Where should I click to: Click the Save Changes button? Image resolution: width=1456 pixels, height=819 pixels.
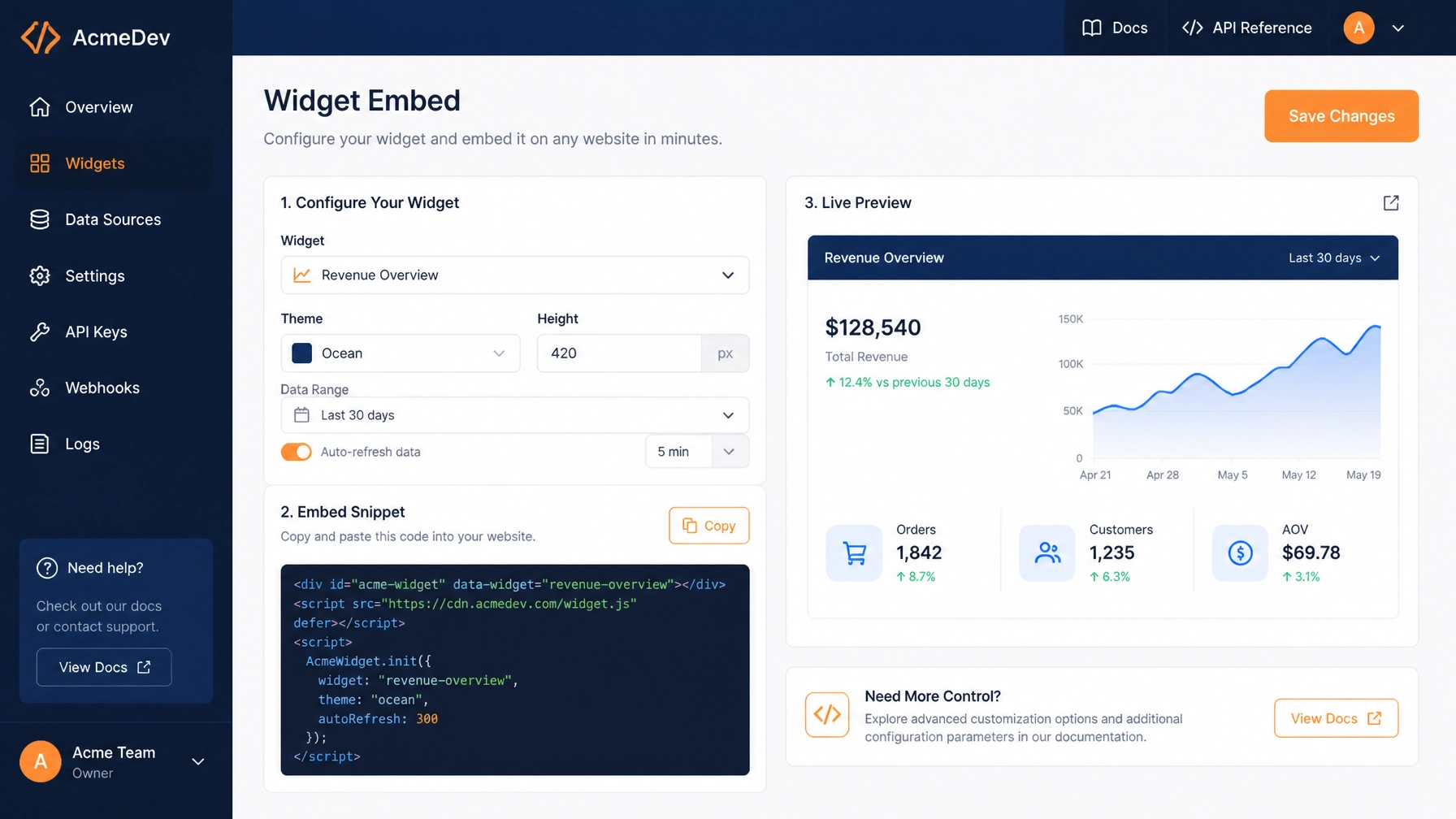tap(1341, 116)
